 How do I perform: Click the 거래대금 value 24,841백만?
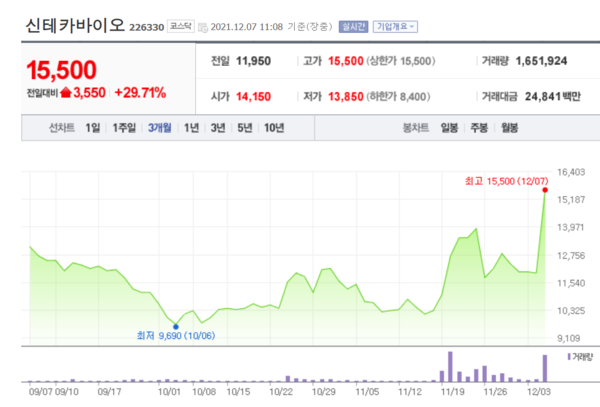pyautogui.click(x=553, y=97)
